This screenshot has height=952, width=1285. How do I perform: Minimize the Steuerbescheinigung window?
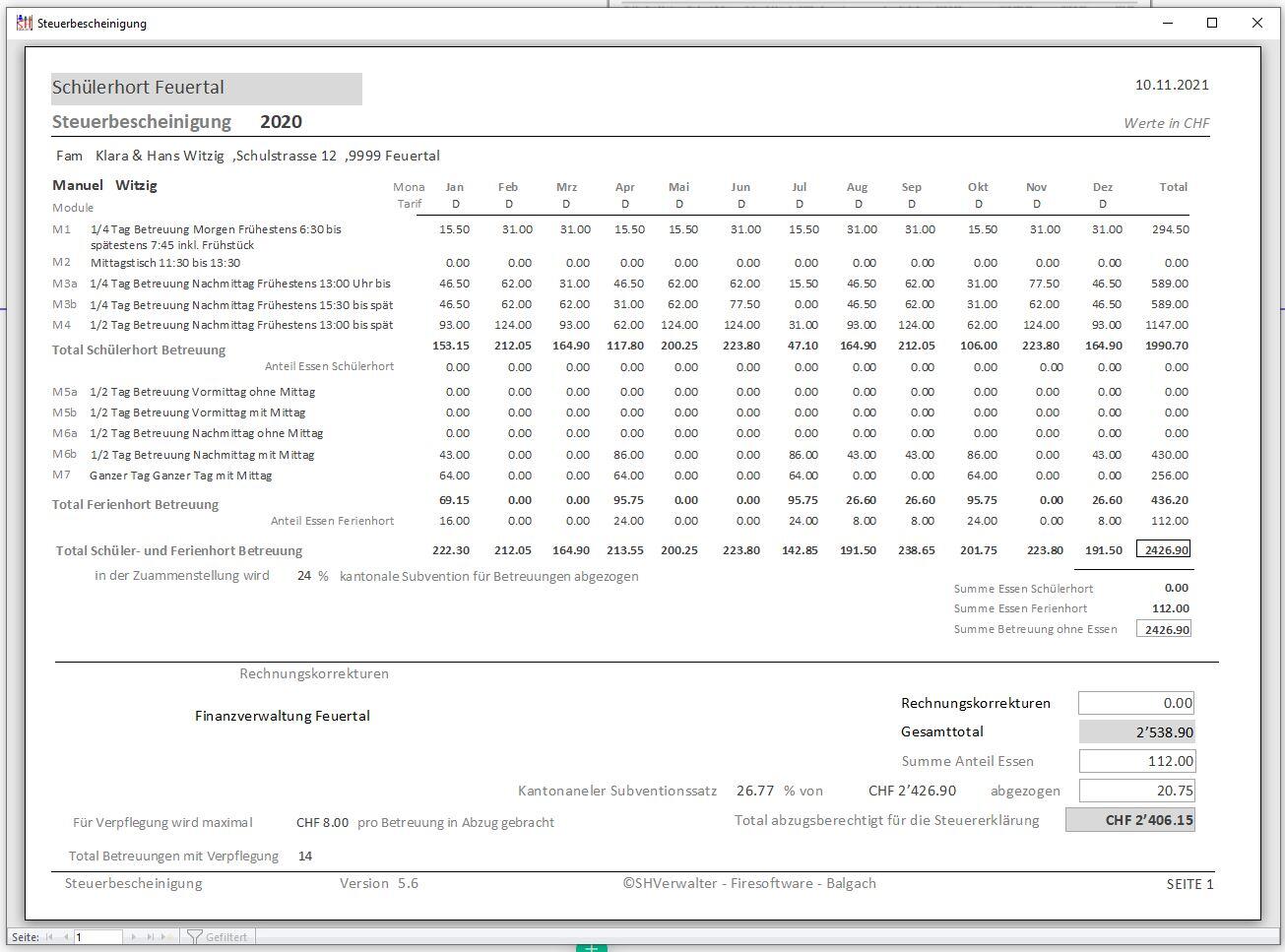[x=1168, y=23]
